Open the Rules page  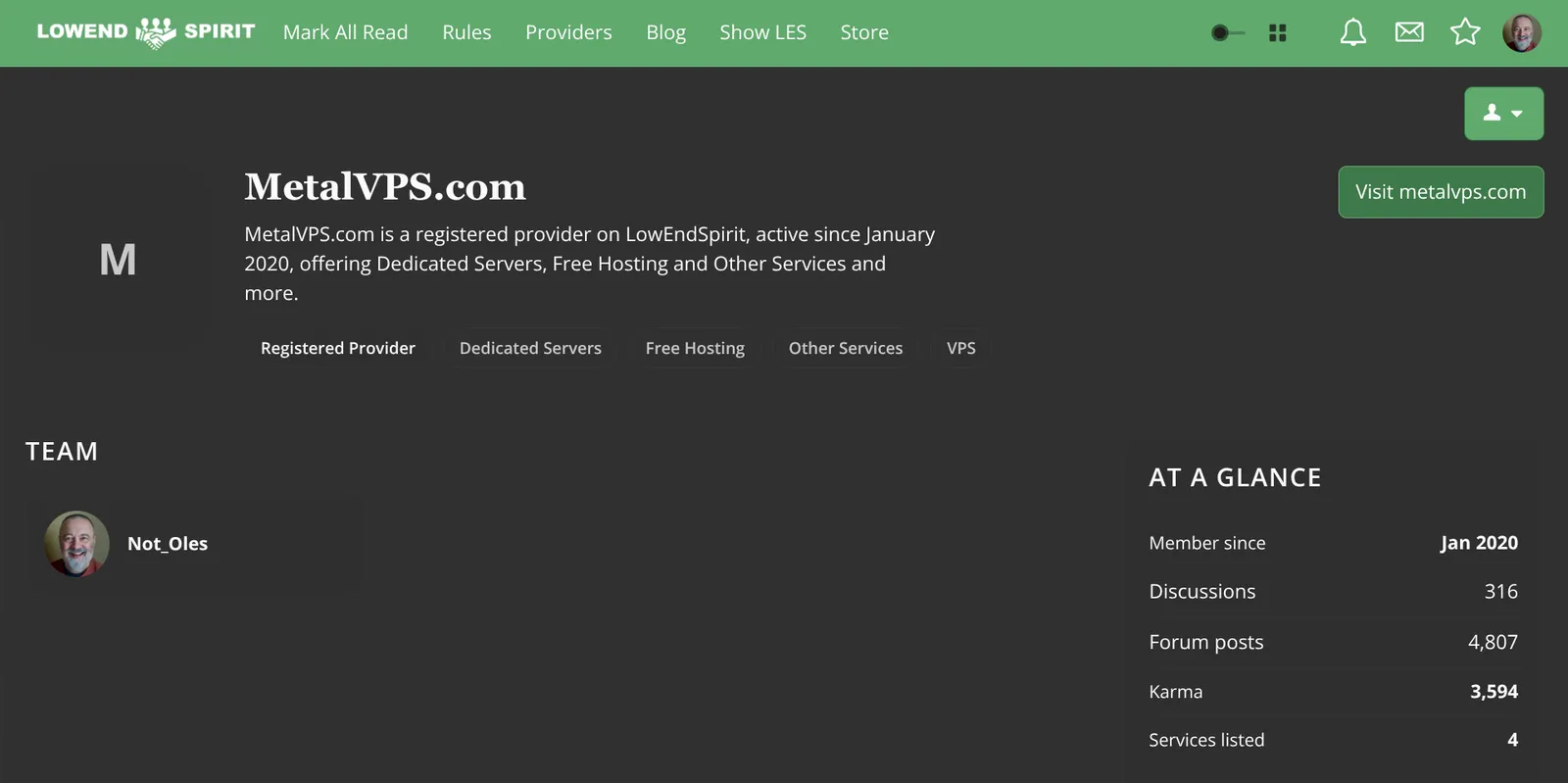pos(466,32)
